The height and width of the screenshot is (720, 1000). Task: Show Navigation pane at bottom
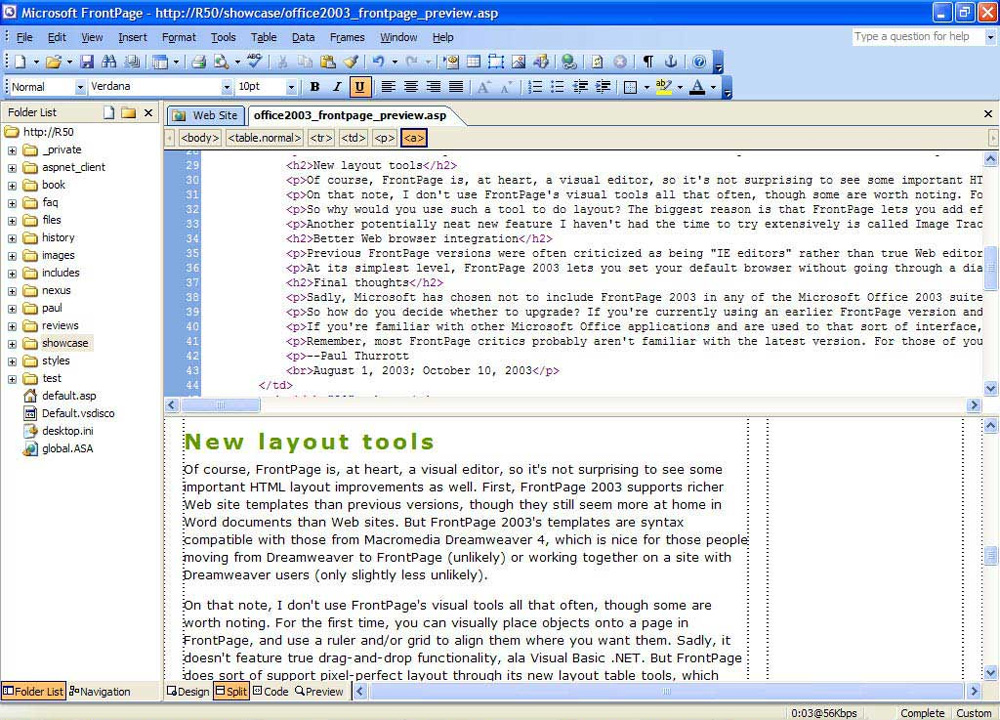tap(99, 691)
